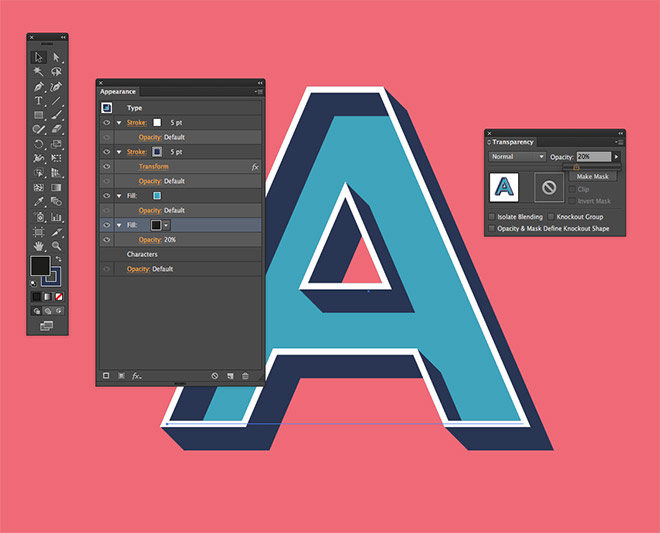Hide the black Fill attribute
The width and height of the screenshot is (660, 533).
(107, 225)
